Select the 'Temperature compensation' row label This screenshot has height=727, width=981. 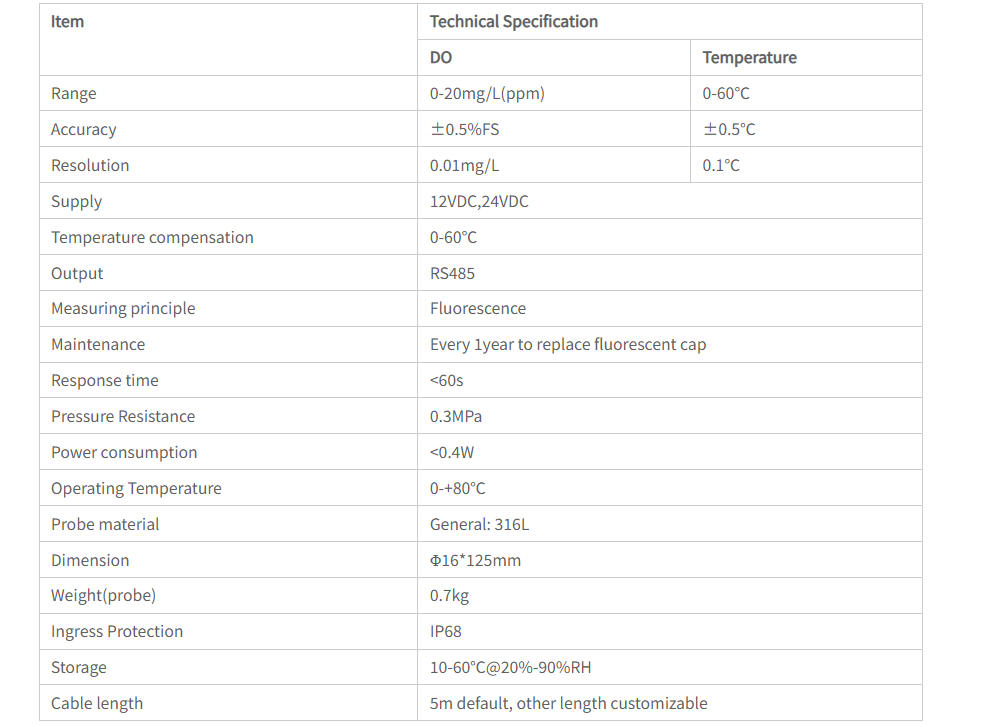(x=152, y=238)
